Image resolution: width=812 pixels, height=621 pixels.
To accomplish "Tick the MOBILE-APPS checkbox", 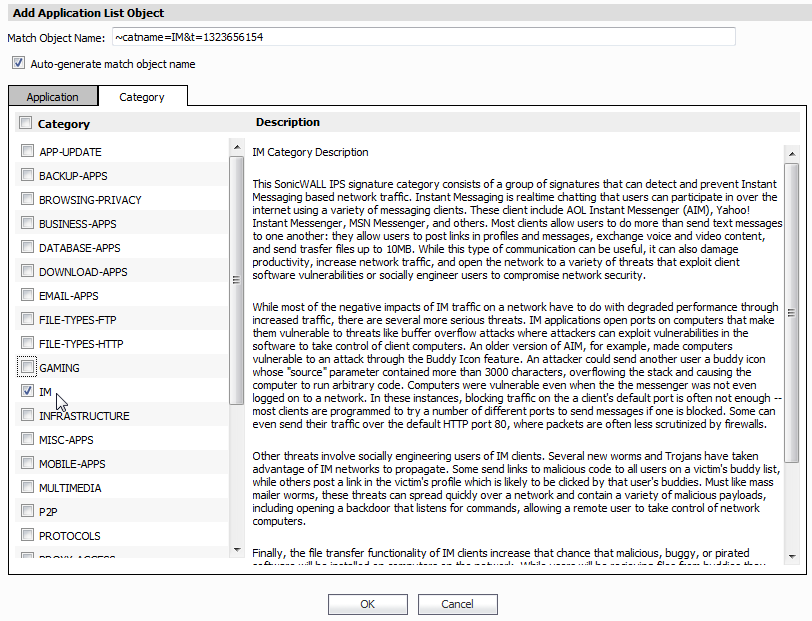I will [27, 463].
